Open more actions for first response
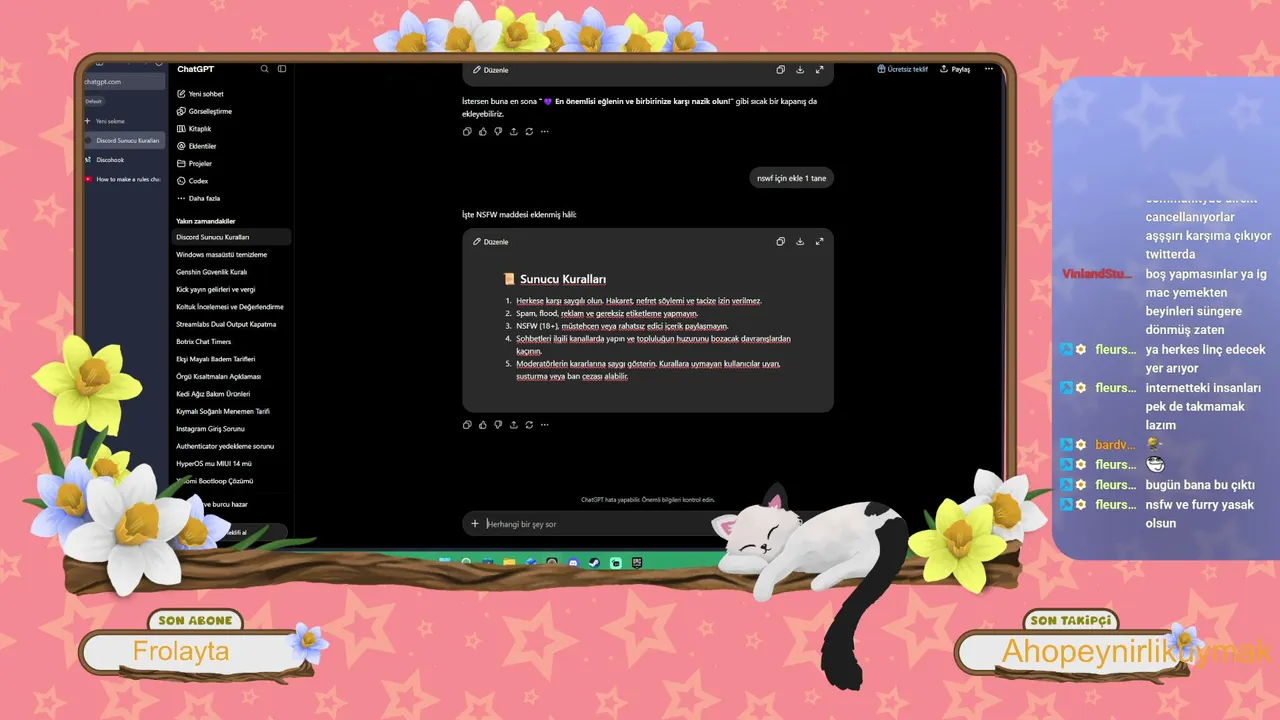This screenshot has width=1280, height=720. point(545,132)
